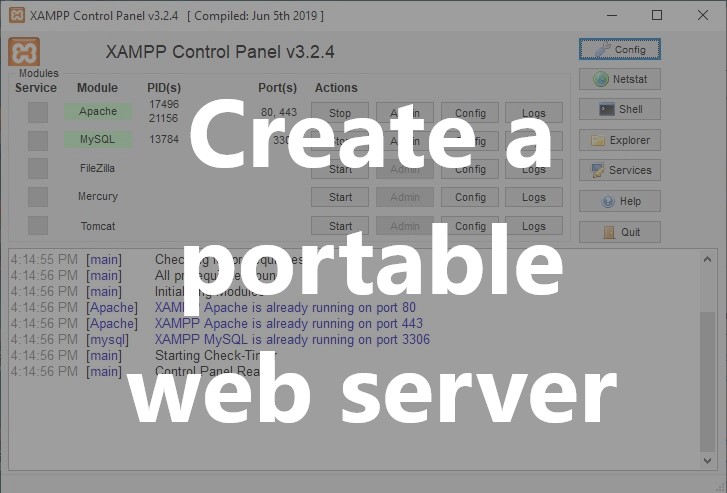Click the log scroll up arrow

pyautogui.click(x=707, y=259)
